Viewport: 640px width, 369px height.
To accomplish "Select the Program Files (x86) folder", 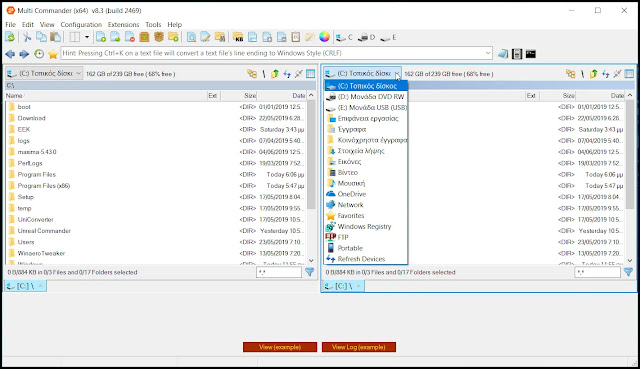I will pyautogui.click(x=44, y=186).
